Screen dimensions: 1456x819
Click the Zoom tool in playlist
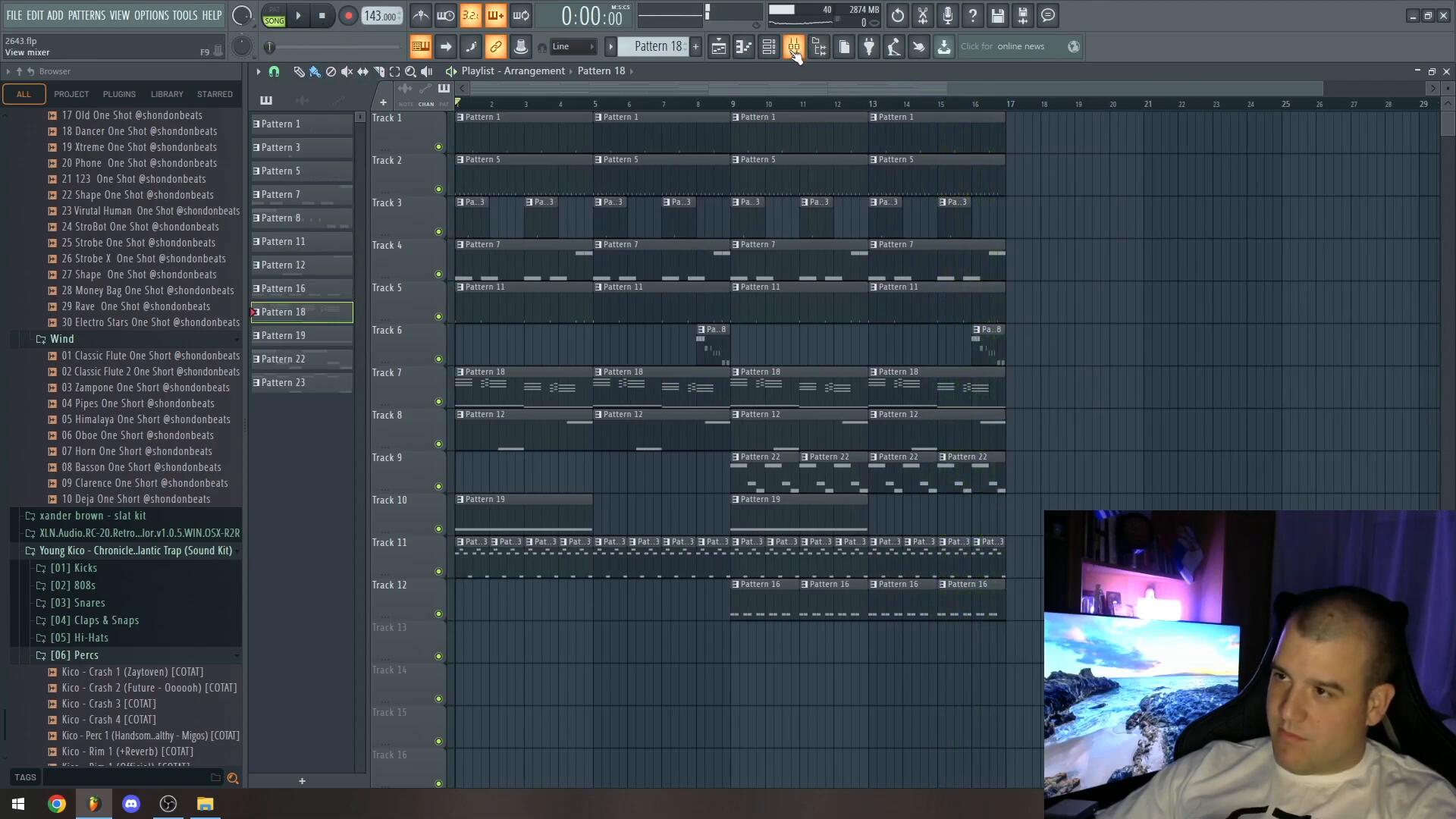coord(410,71)
